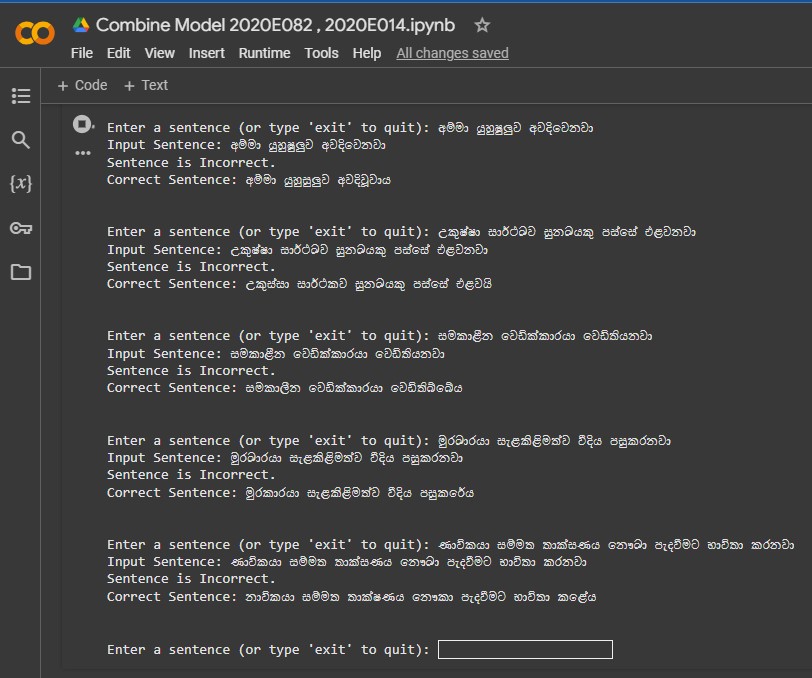This screenshot has width=812, height=678.
Task: Open the Tools menu
Action: 321,53
